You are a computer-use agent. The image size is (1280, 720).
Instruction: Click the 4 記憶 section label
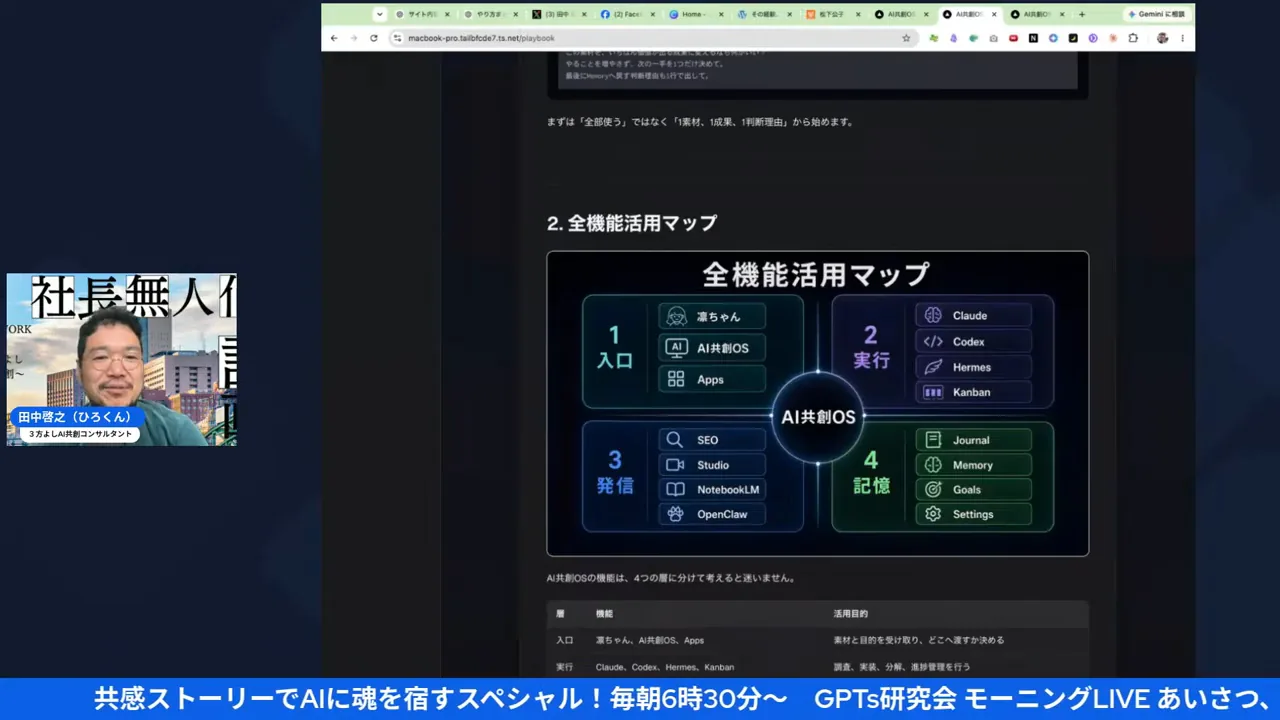click(871, 473)
